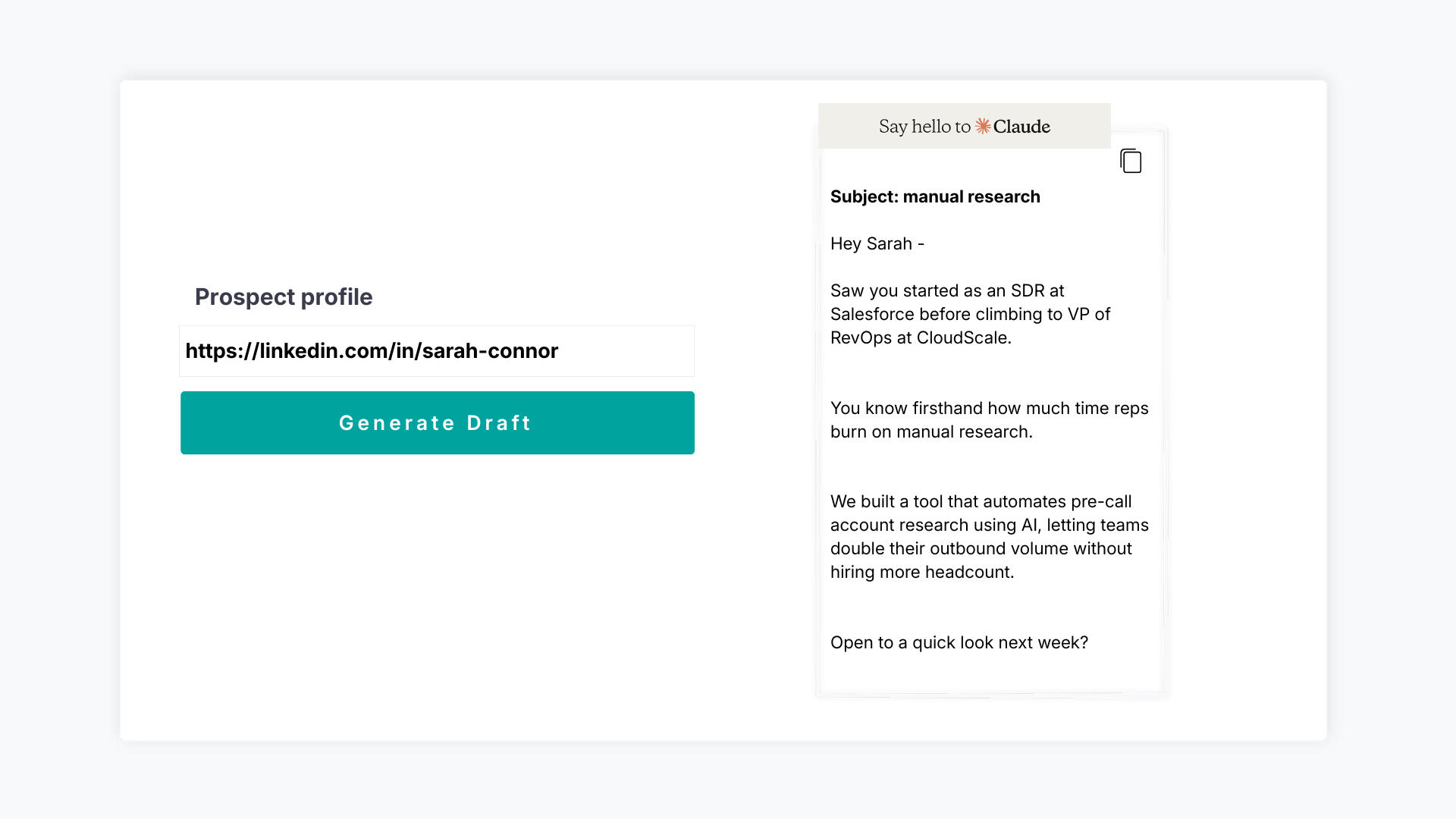Click 'Say hello to' text in header

tap(924, 126)
